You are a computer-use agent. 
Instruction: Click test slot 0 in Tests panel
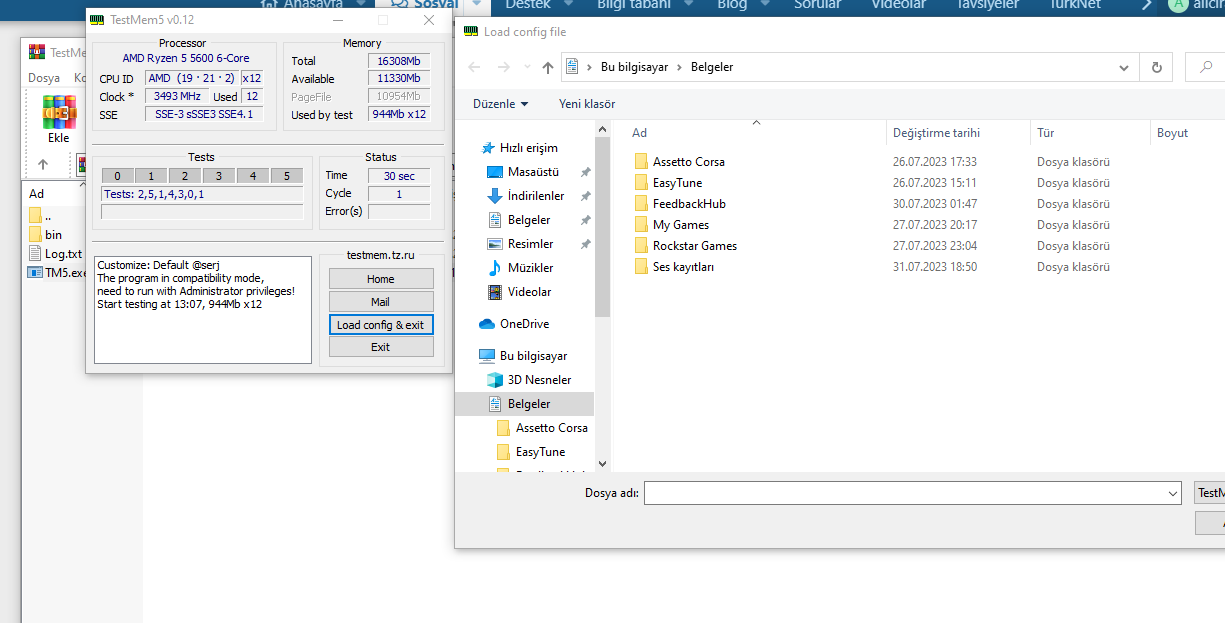[x=117, y=176]
